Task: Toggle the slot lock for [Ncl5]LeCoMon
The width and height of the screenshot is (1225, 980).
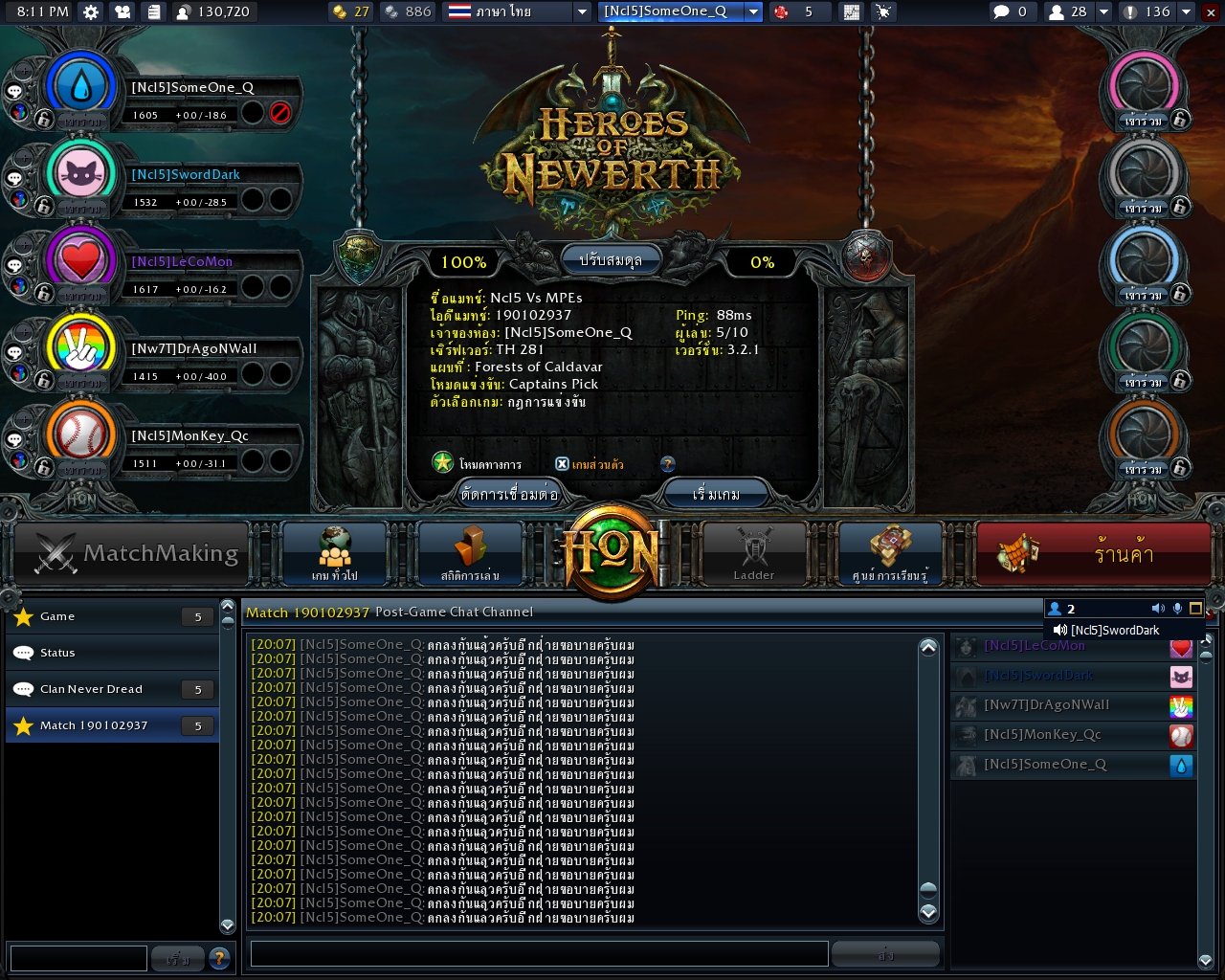Action: click(x=44, y=293)
